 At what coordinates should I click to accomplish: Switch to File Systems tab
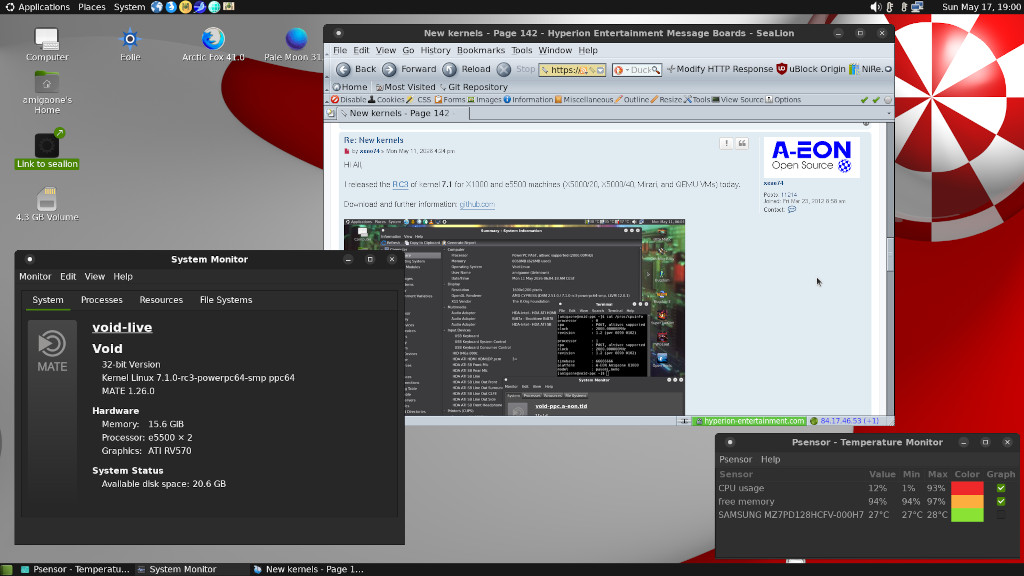point(225,300)
